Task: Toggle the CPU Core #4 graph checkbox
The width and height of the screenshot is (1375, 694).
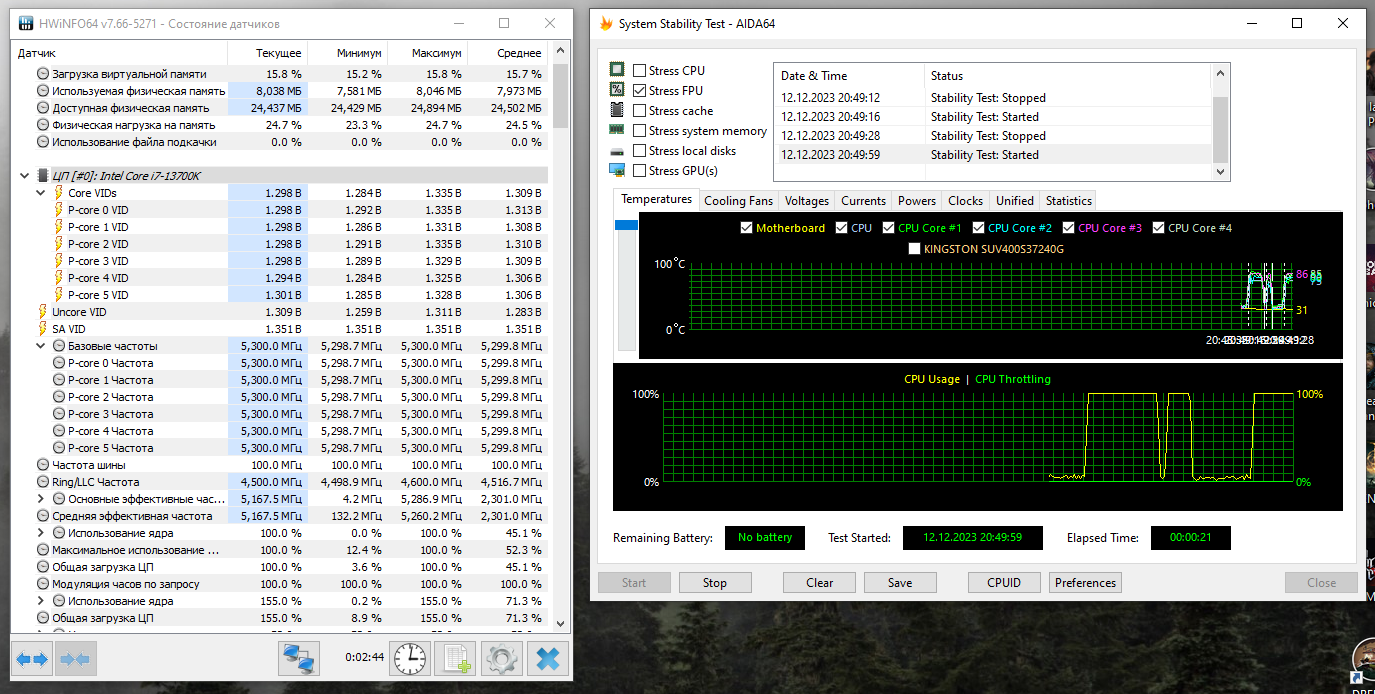Action: [1159, 228]
